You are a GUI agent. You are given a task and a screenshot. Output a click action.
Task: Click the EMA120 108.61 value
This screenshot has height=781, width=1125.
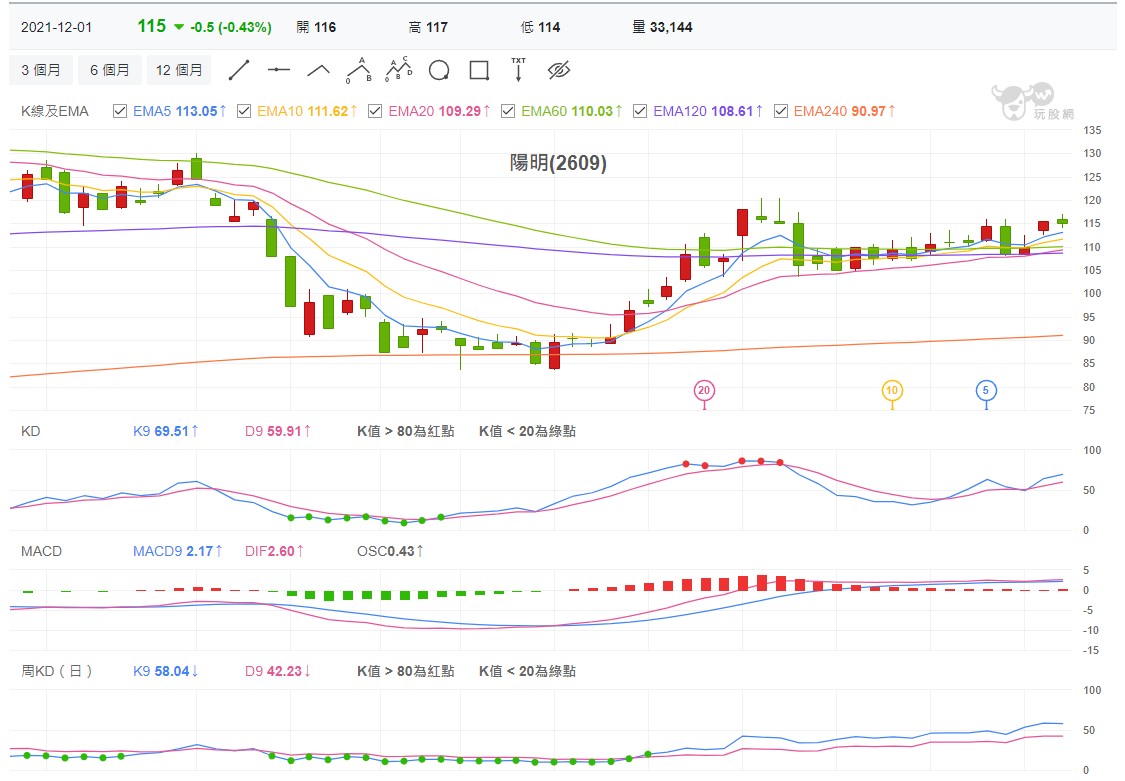click(708, 111)
